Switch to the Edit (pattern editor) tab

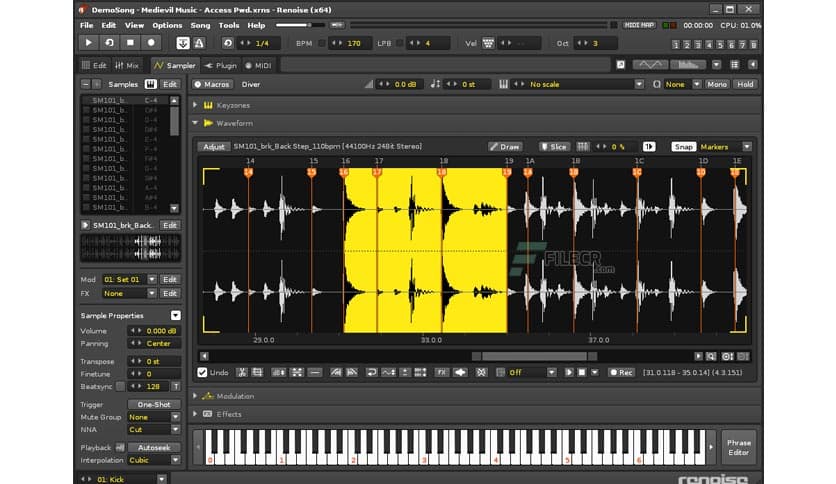94,66
